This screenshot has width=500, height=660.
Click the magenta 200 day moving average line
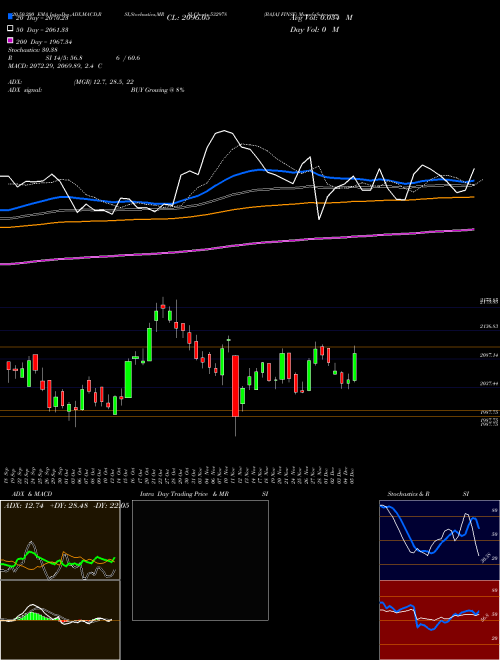(236, 245)
